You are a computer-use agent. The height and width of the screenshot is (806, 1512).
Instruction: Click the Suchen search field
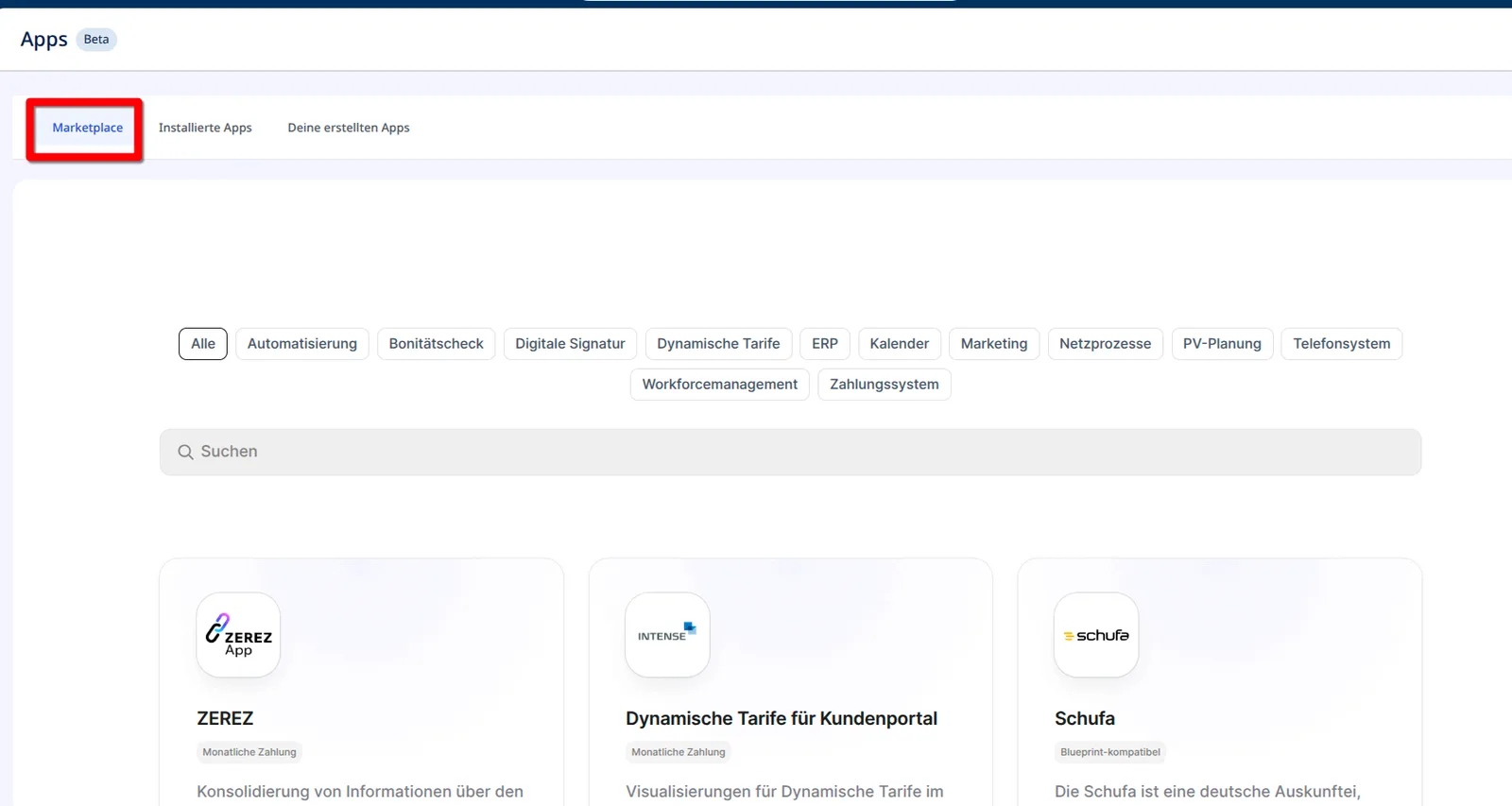(790, 452)
